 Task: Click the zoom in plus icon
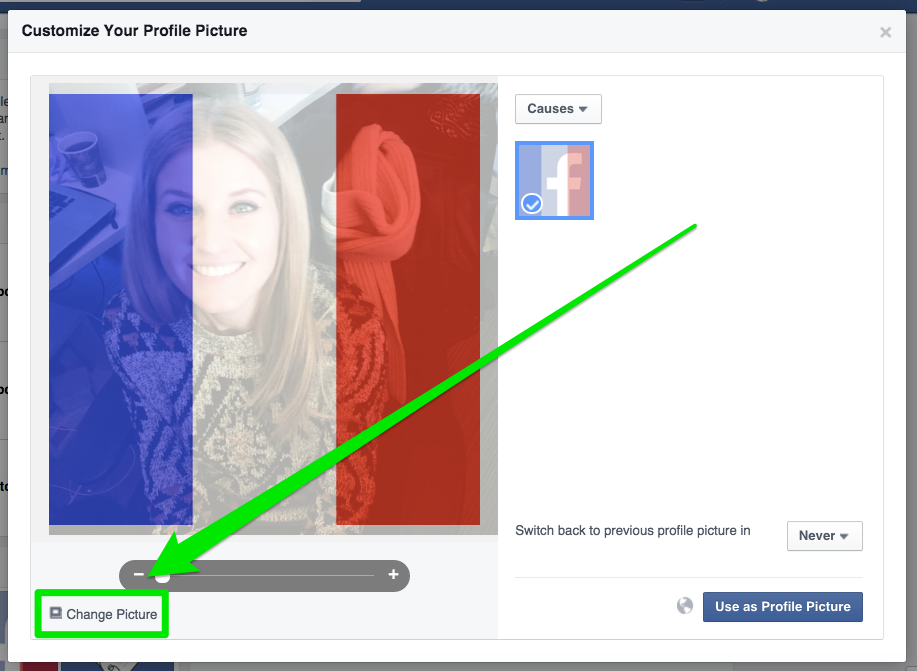coord(393,575)
